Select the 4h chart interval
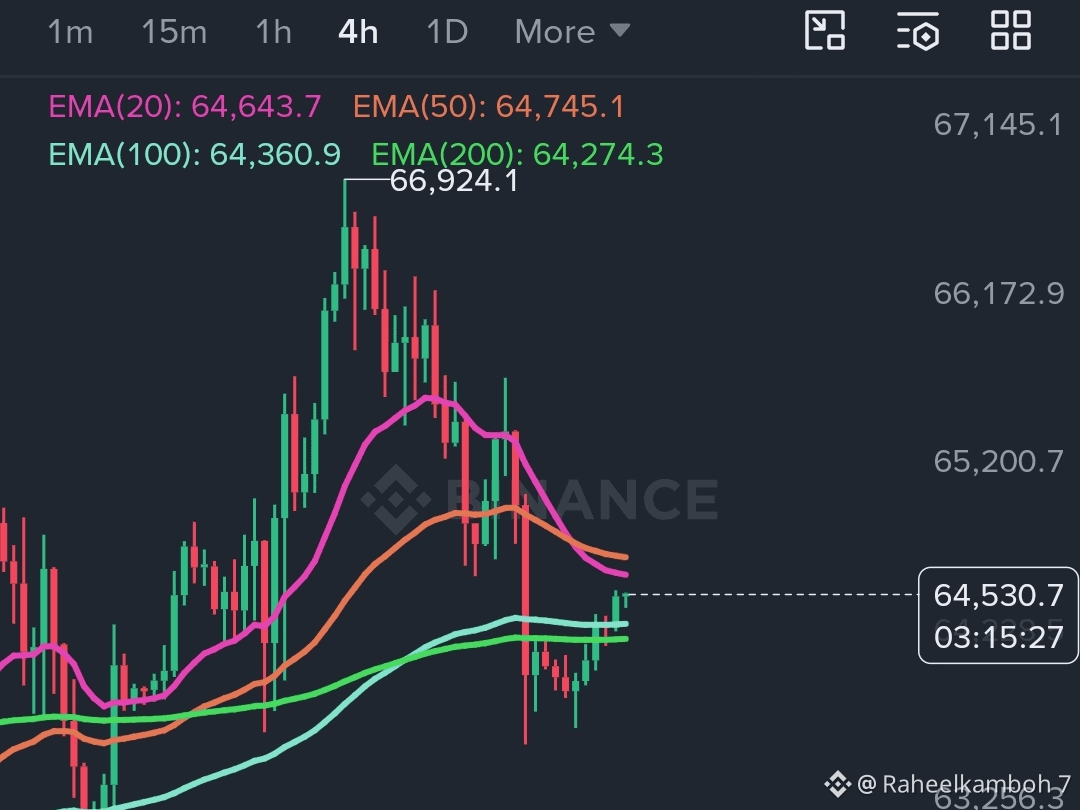This screenshot has width=1080, height=810. click(358, 32)
